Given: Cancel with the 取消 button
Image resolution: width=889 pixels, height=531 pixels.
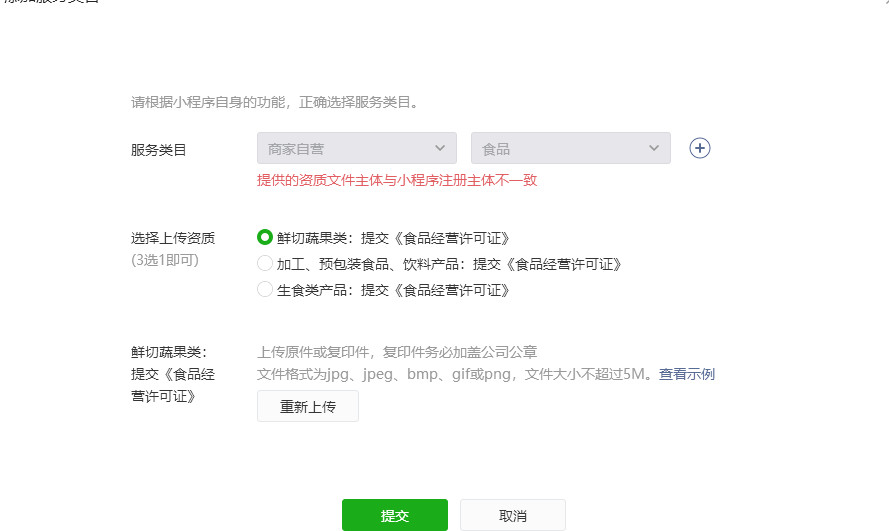Looking at the screenshot, I should point(513,515).
